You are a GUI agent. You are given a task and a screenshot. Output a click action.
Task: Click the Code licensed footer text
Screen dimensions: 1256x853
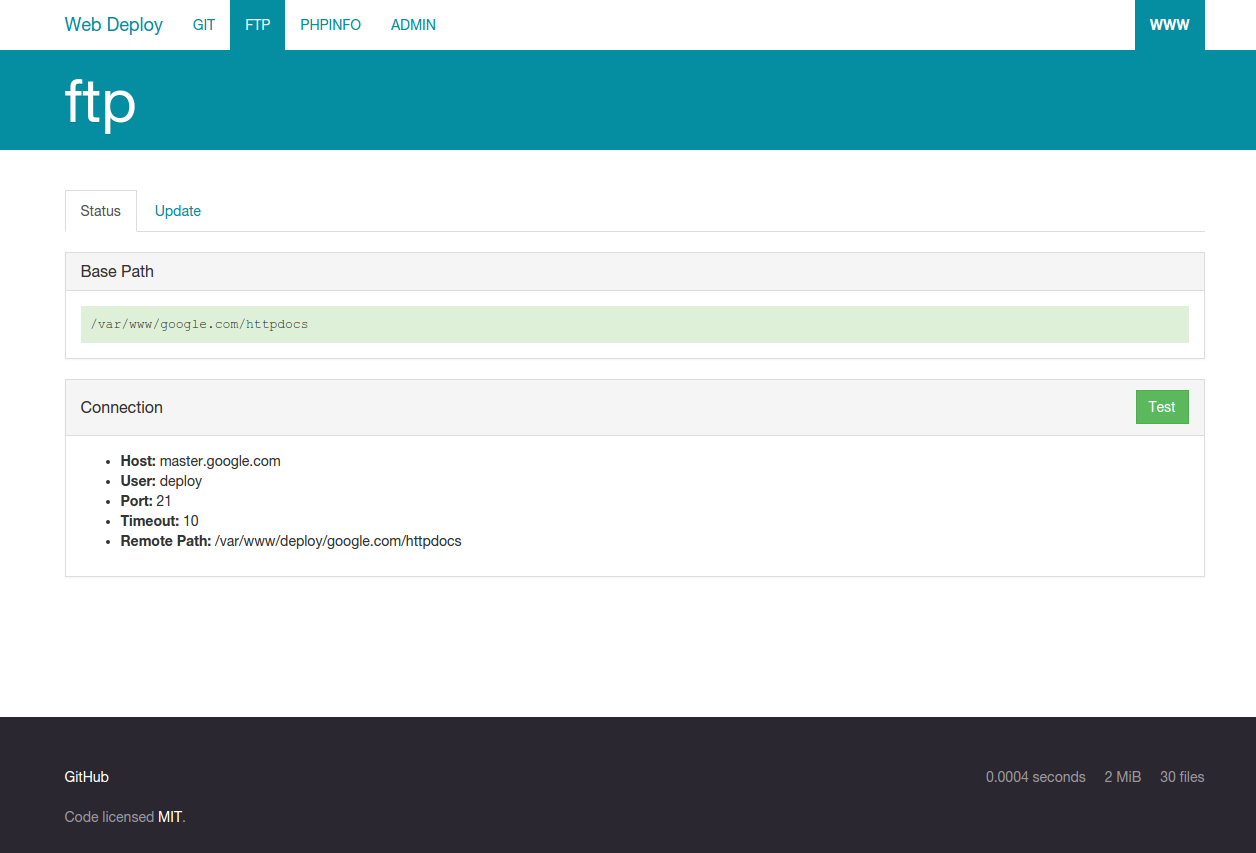coord(110,817)
